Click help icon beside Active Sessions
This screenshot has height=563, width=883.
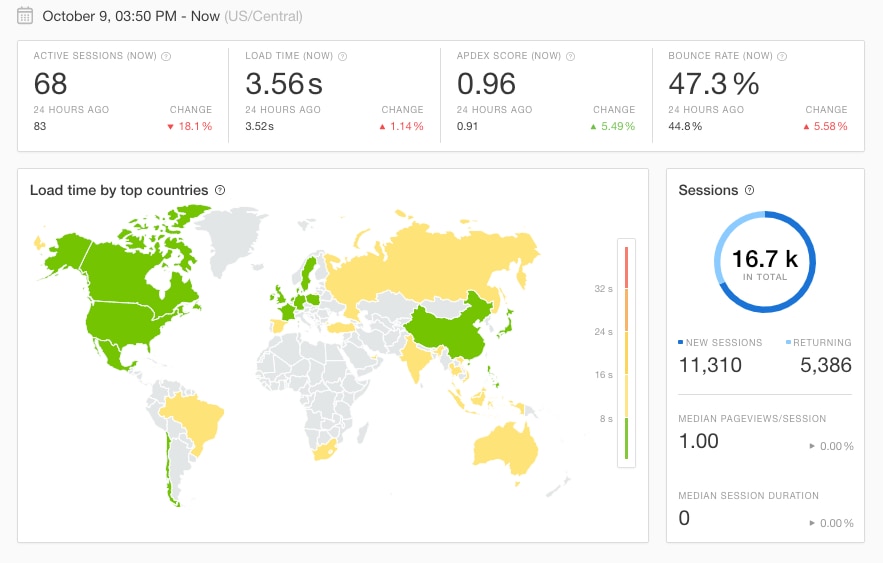click(166, 56)
